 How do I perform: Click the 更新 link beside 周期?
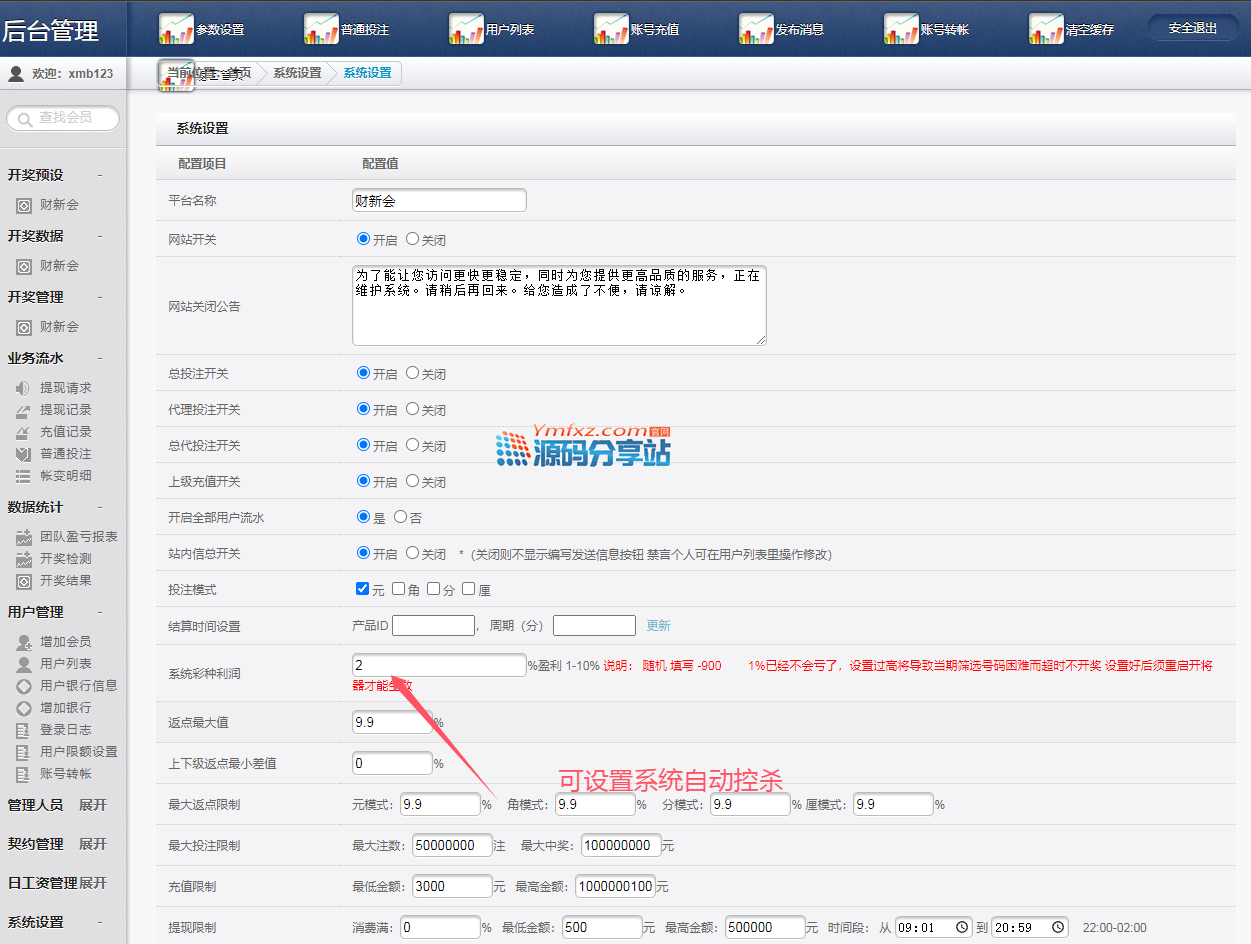pyautogui.click(x=658, y=626)
